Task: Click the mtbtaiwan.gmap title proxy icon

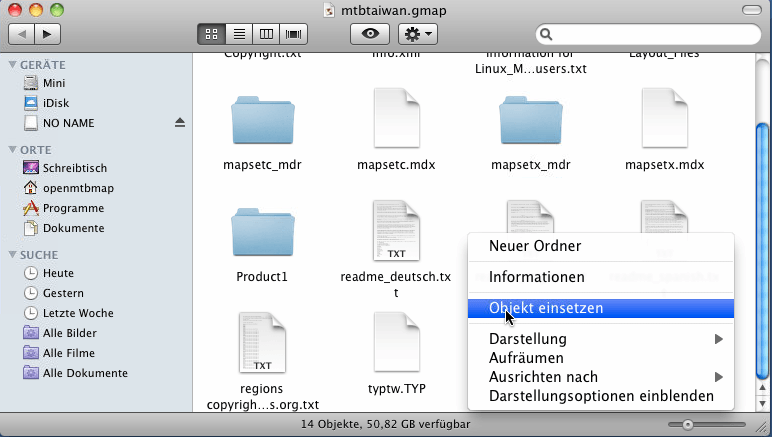Action: [329, 10]
